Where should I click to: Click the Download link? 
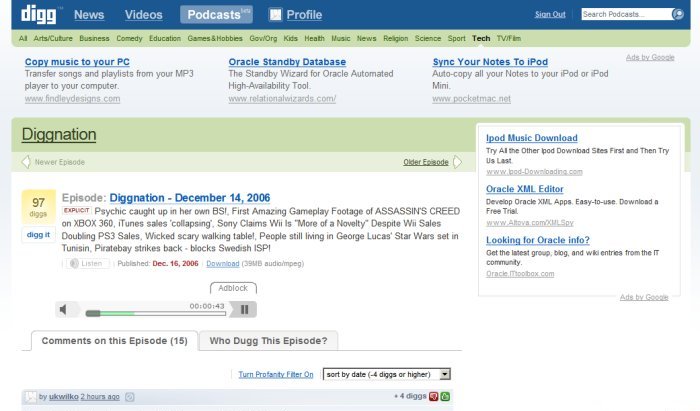coord(223,264)
